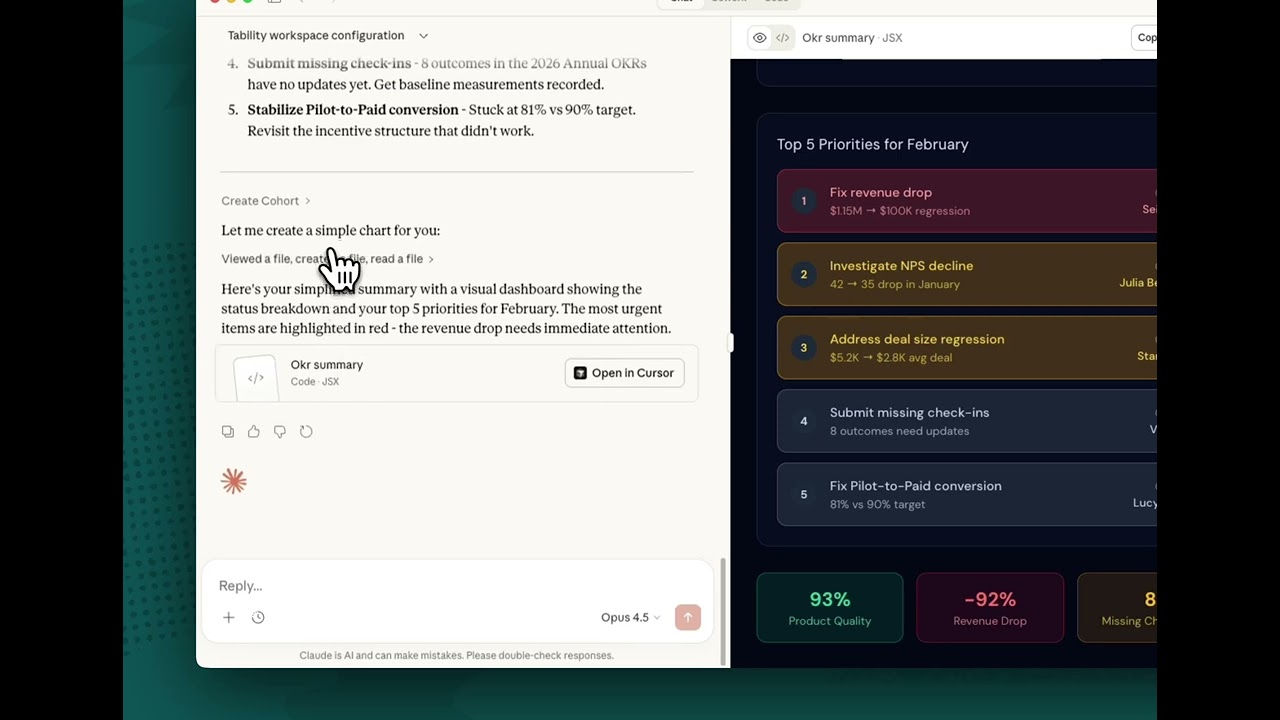Image resolution: width=1280 pixels, height=720 pixels.
Task: Focus the Reply input field
Action: [x=456, y=586]
